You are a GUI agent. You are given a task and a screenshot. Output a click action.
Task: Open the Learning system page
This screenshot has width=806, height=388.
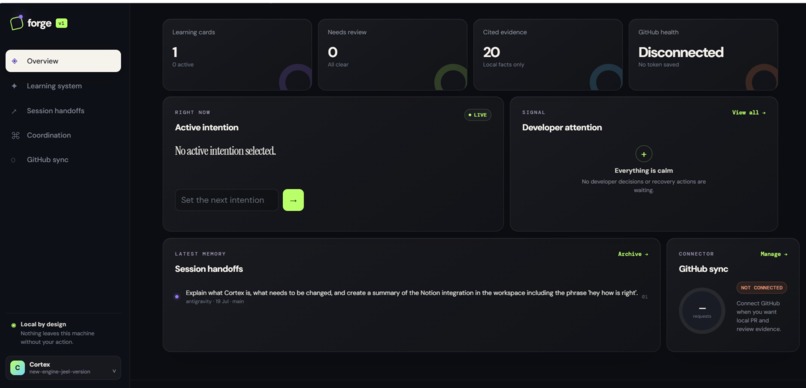click(63, 86)
